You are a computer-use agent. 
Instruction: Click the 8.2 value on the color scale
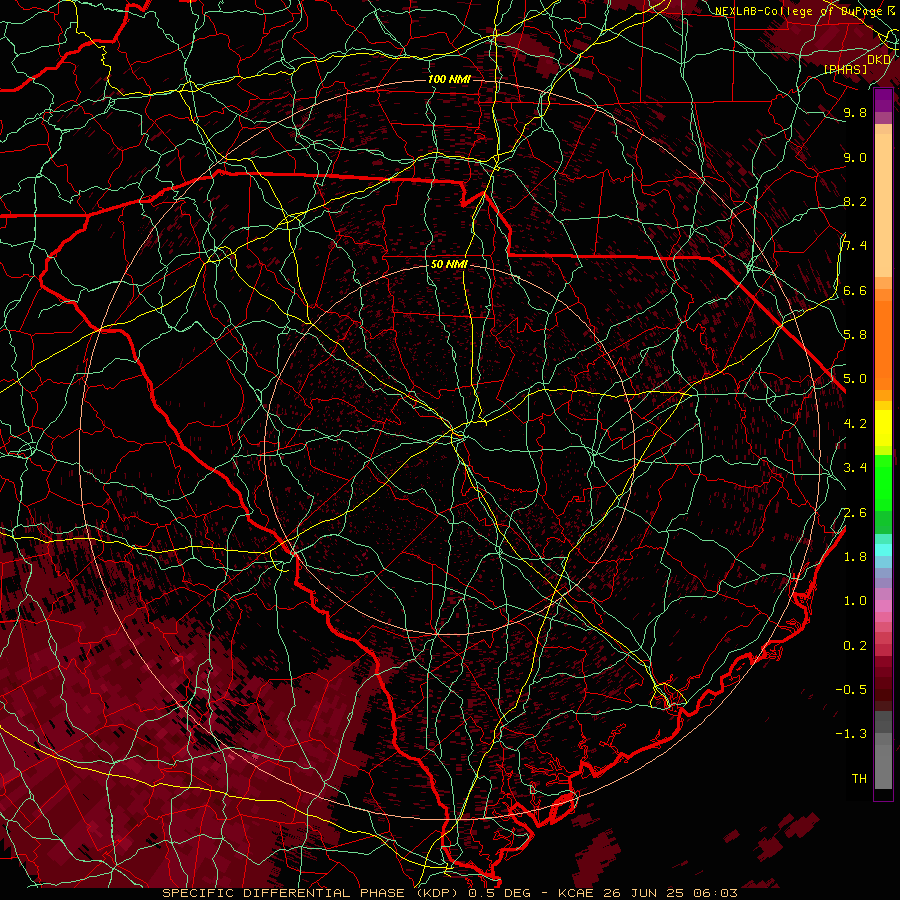point(855,202)
